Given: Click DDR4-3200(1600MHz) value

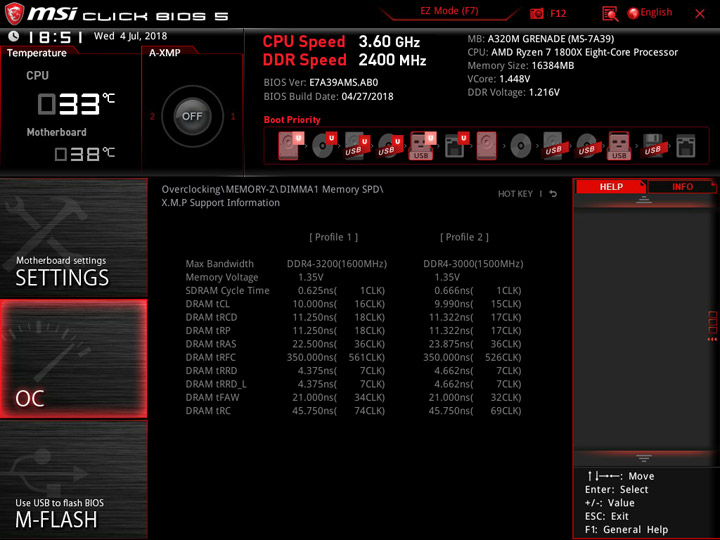Looking at the screenshot, I should click(337, 264).
